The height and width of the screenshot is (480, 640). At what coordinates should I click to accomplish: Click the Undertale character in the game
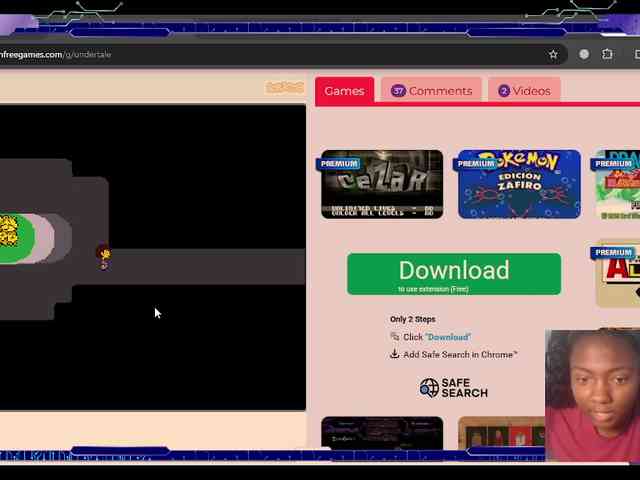(x=104, y=257)
